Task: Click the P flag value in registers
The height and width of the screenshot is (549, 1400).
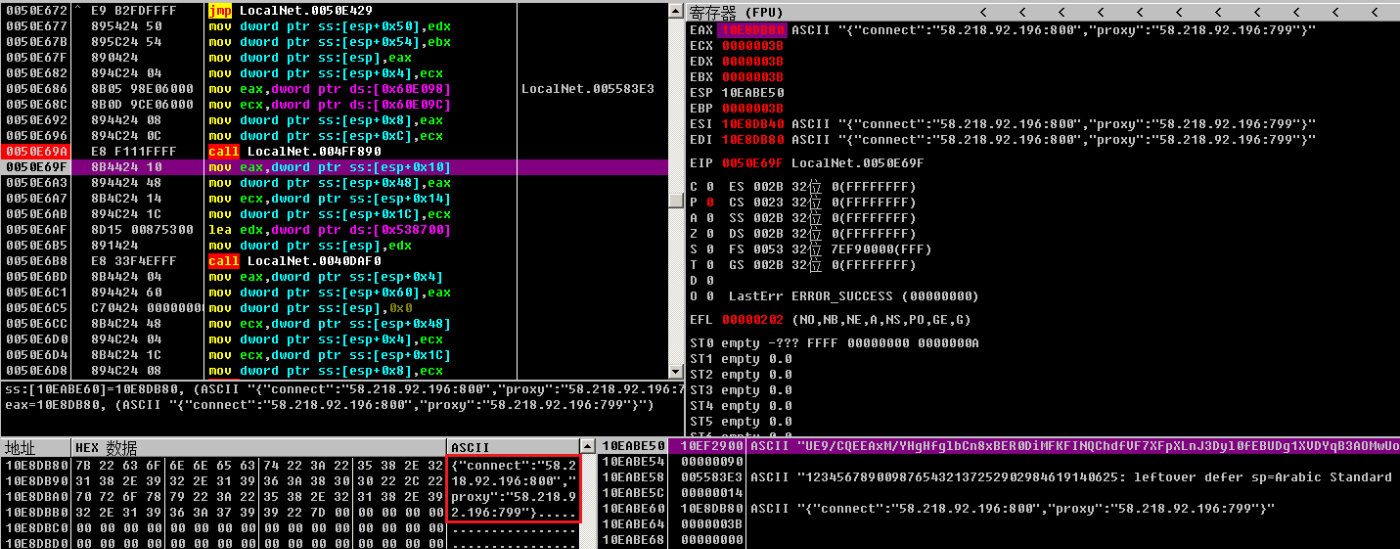Action: [x=709, y=202]
